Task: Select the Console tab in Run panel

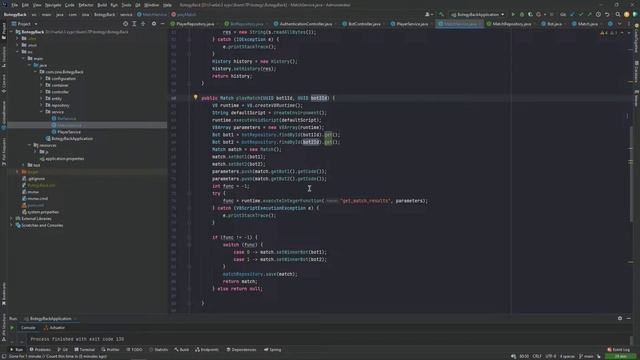Action: pos(28,328)
